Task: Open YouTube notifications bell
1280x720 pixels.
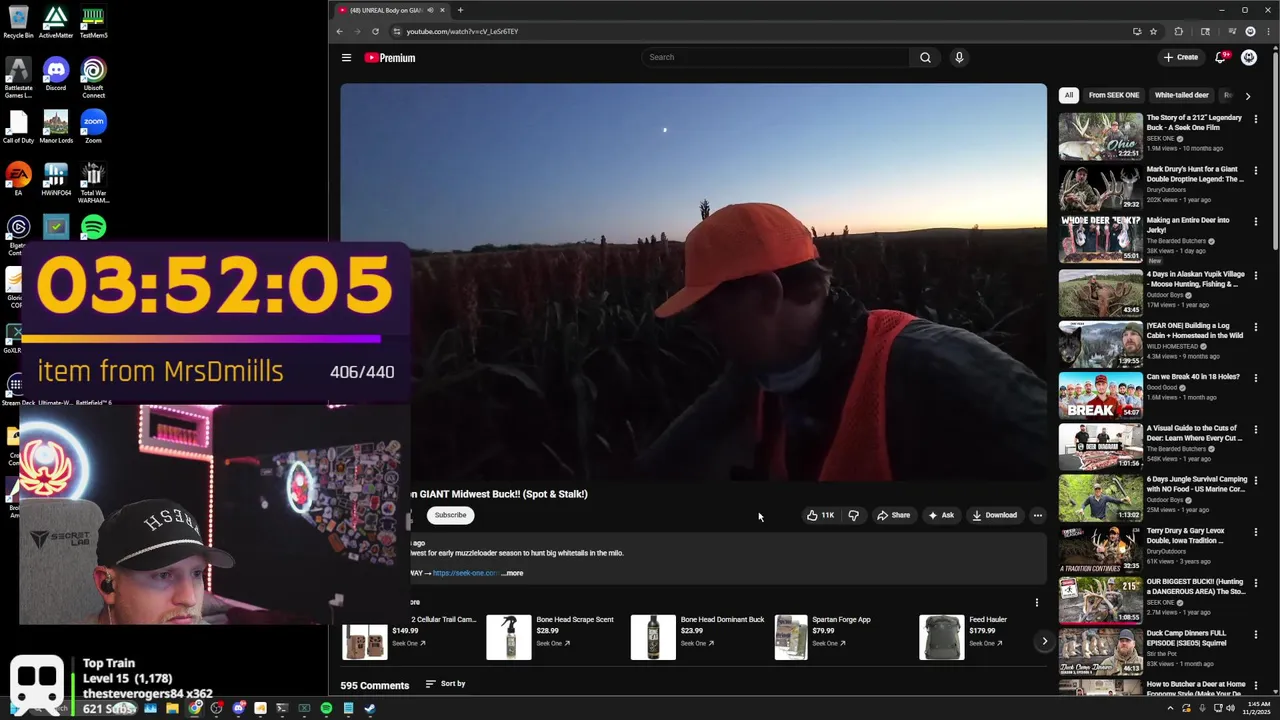Action: click(1220, 57)
